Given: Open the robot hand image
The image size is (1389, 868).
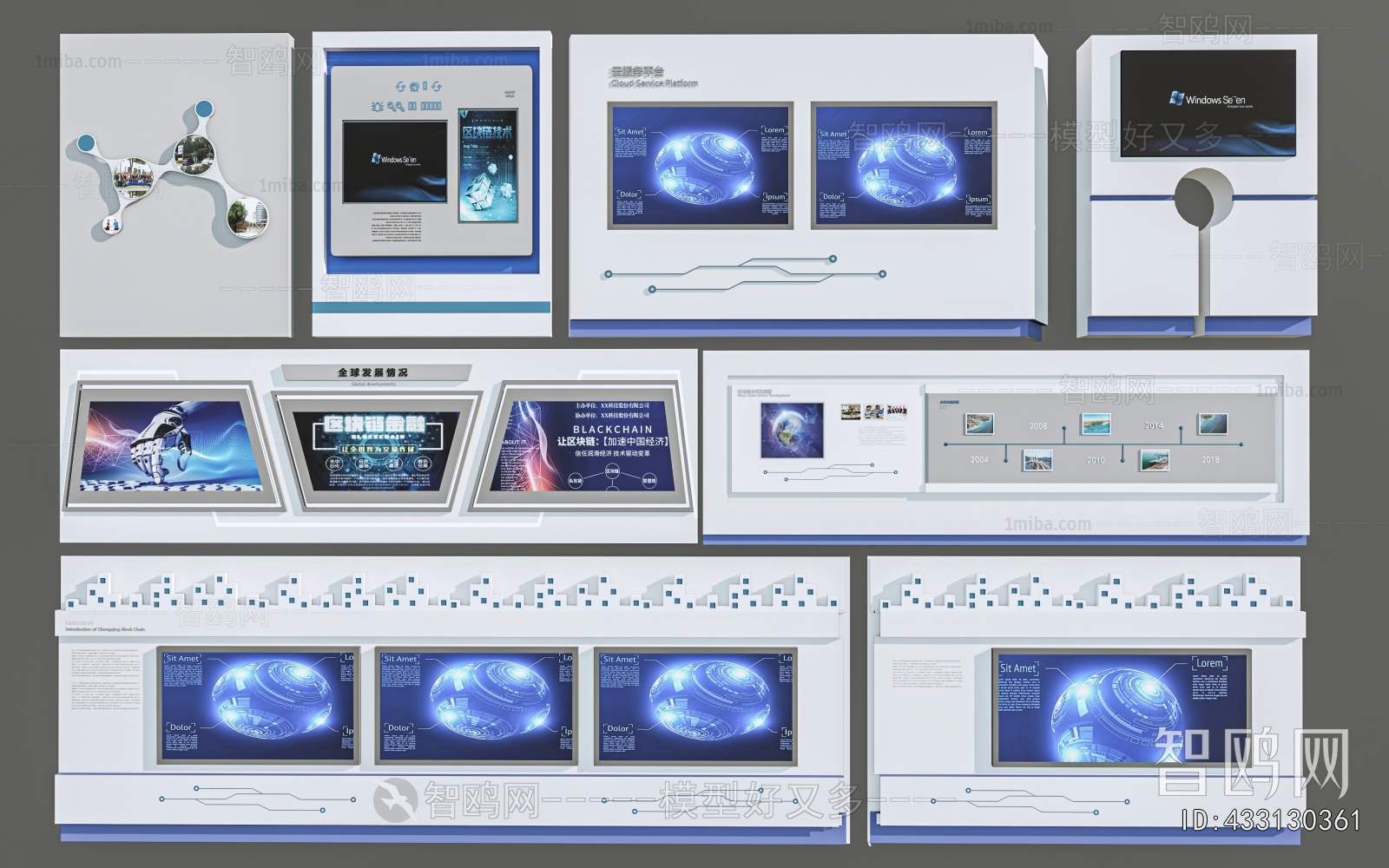Looking at the screenshot, I should tap(171, 444).
